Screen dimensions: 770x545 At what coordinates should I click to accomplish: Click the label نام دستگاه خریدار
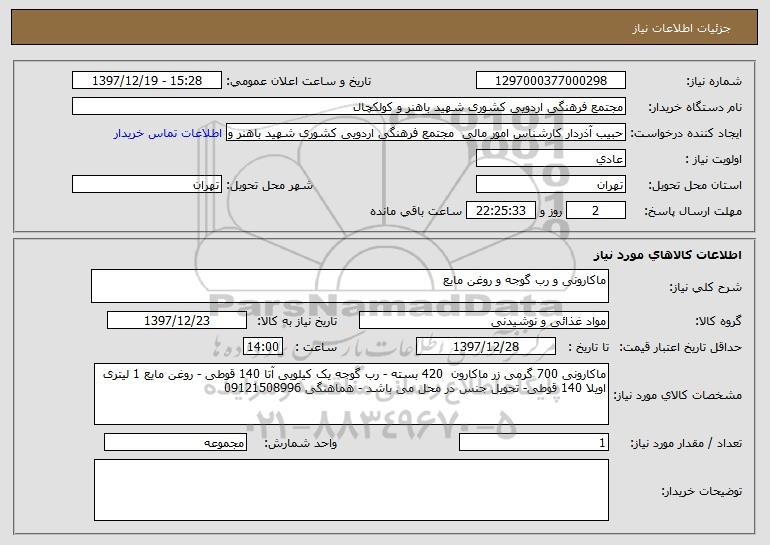click(x=696, y=108)
